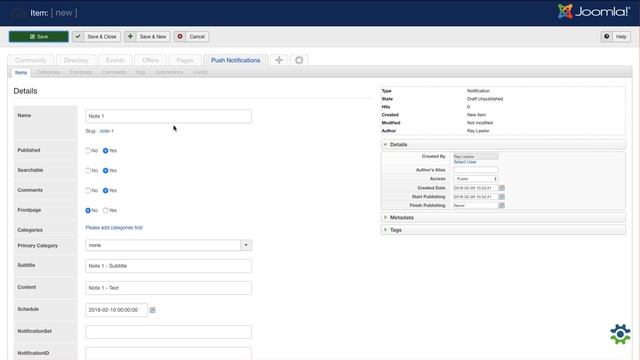Switch to the Community tab

click(x=31, y=60)
